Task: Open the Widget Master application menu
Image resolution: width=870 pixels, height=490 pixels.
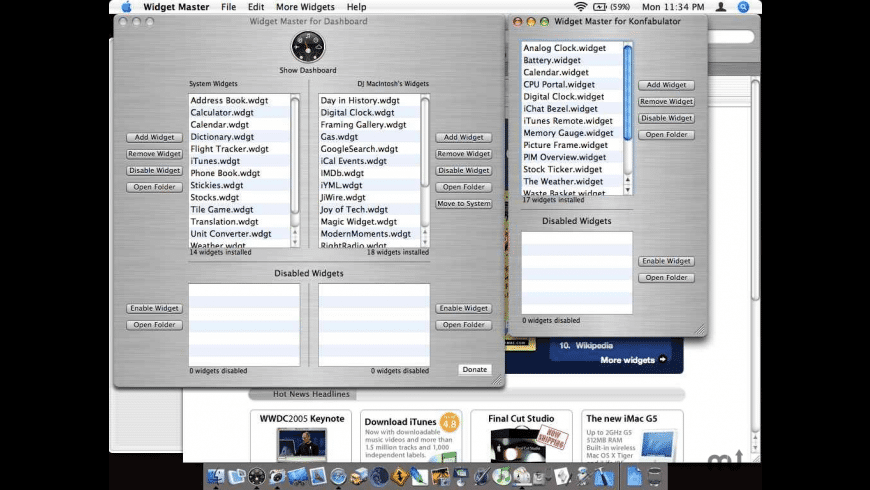Action: tap(176, 7)
